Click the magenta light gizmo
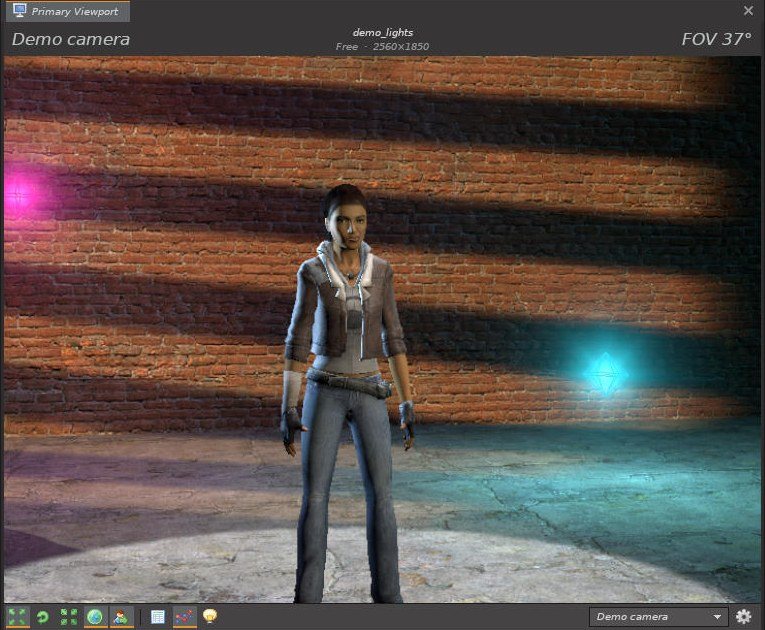The image size is (765, 630). point(20,195)
